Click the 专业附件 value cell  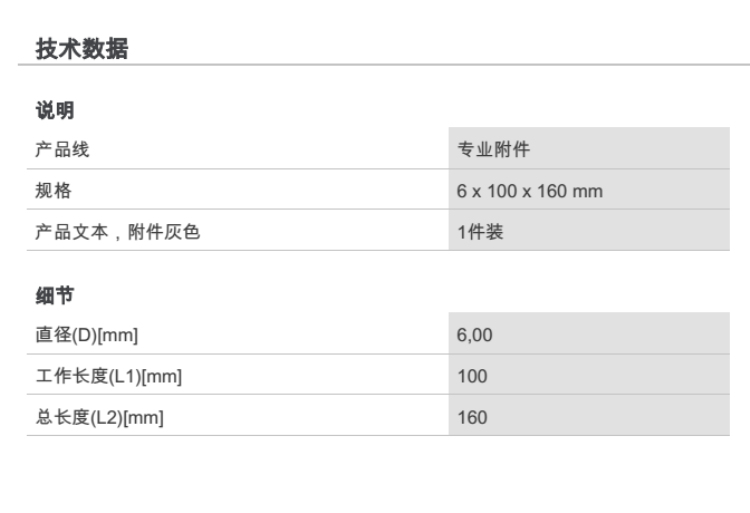click(x=493, y=150)
